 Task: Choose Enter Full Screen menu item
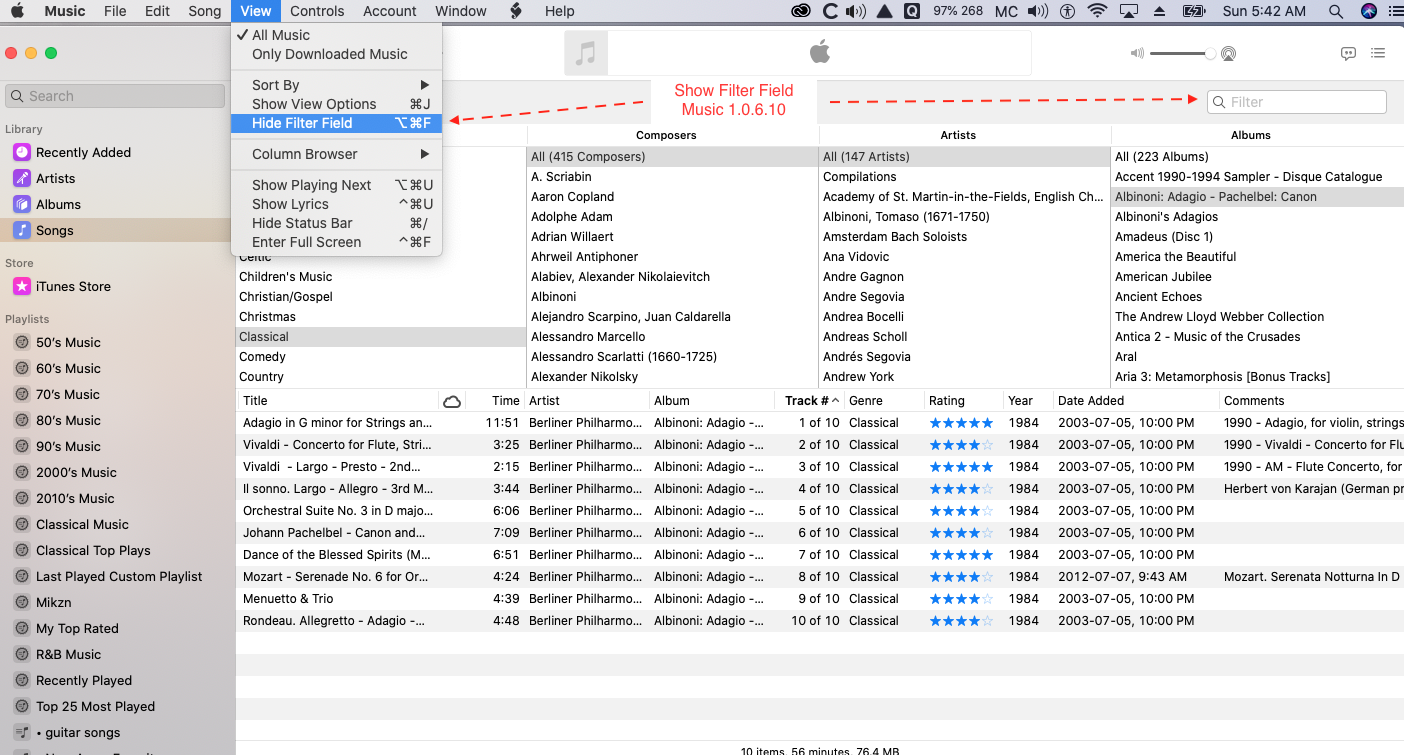[337, 242]
